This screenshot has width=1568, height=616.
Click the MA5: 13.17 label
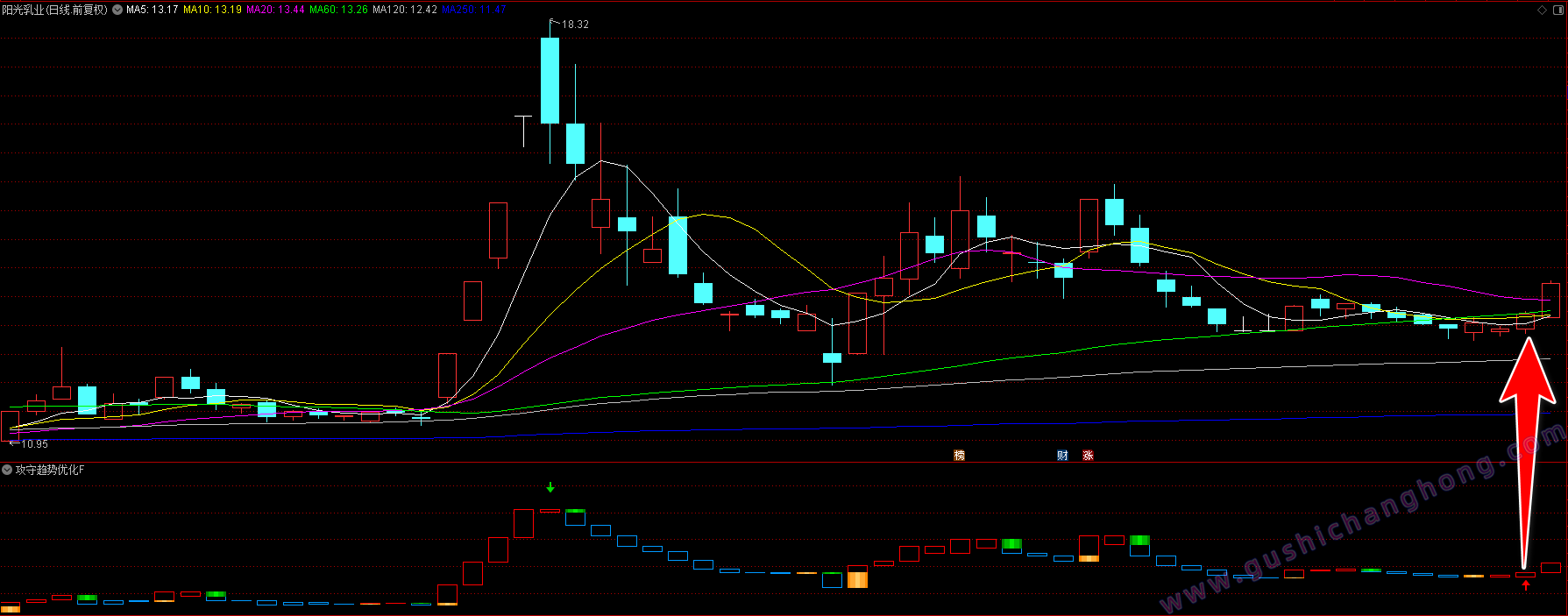(153, 10)
